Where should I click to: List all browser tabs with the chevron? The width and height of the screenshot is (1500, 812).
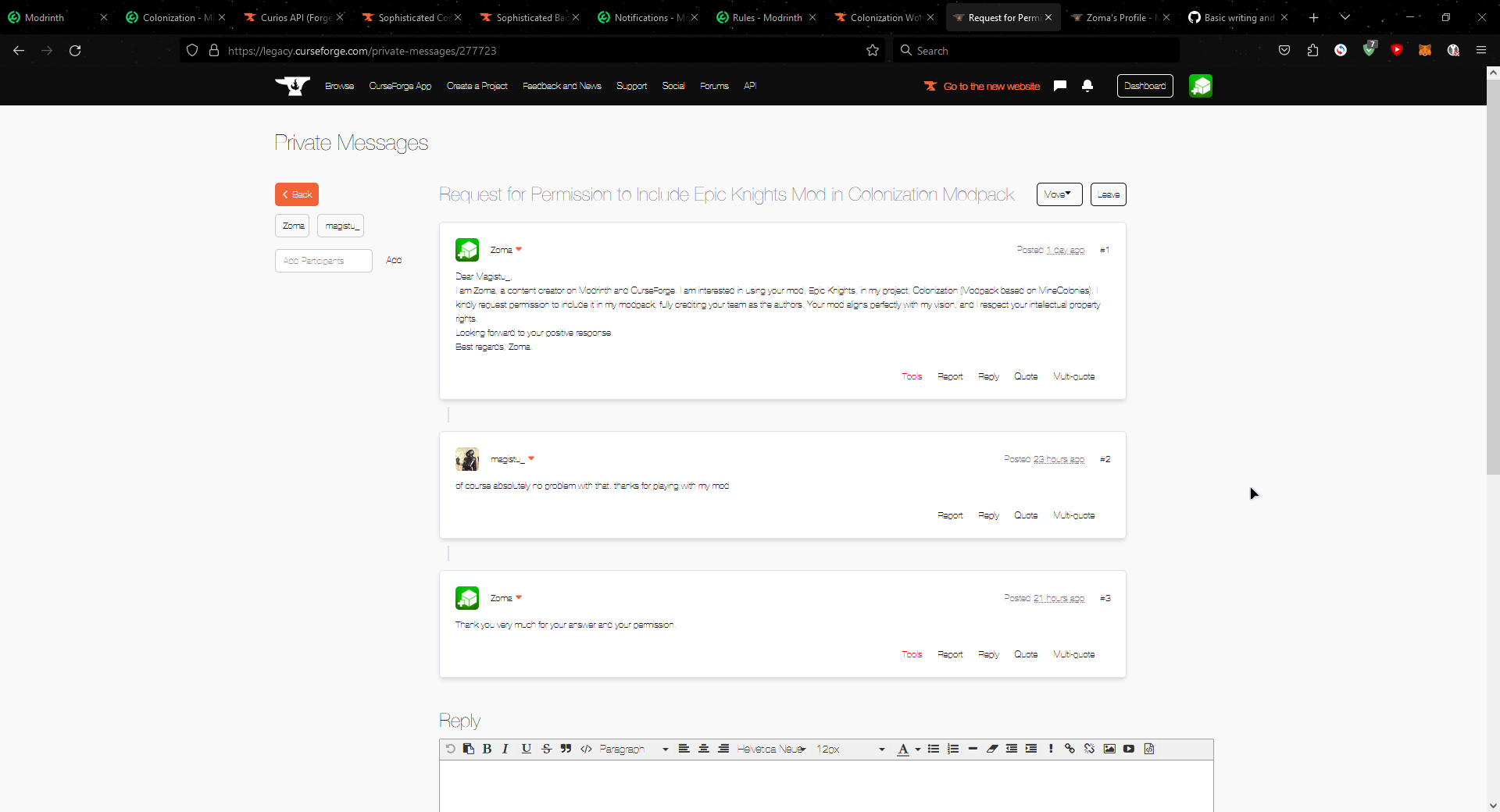click(x=1345, y=17)
